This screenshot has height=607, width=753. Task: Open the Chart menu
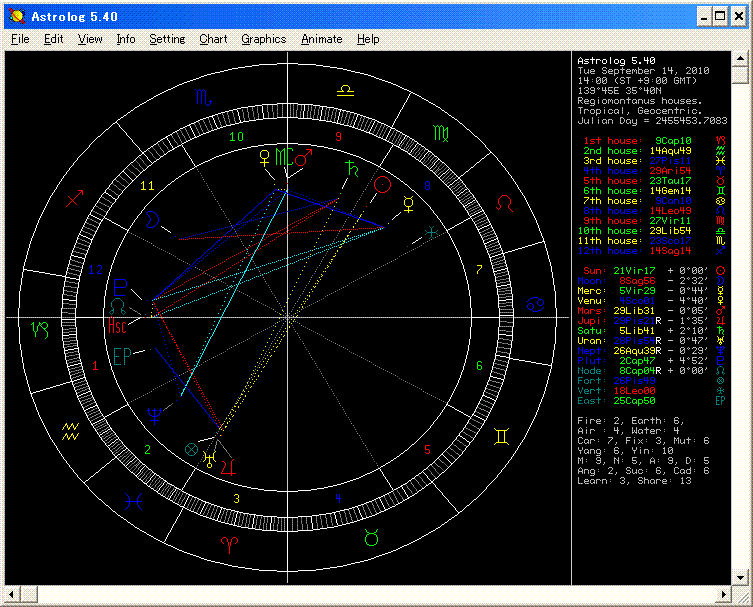point(213,39)
